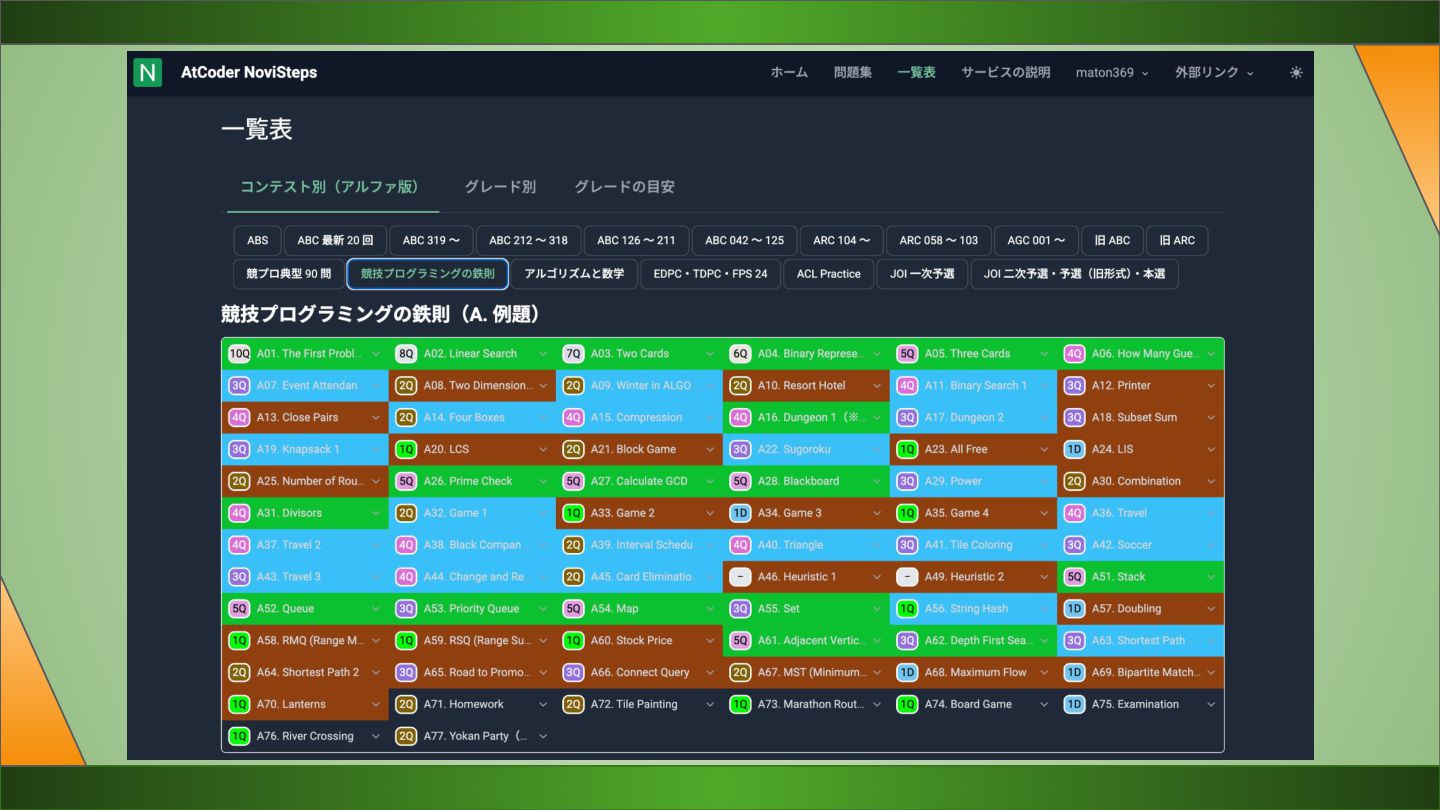Screen dimensions: 1440x810
Task: Click the 1Q badge on A70 Lanterns
Action: point(239,705)
